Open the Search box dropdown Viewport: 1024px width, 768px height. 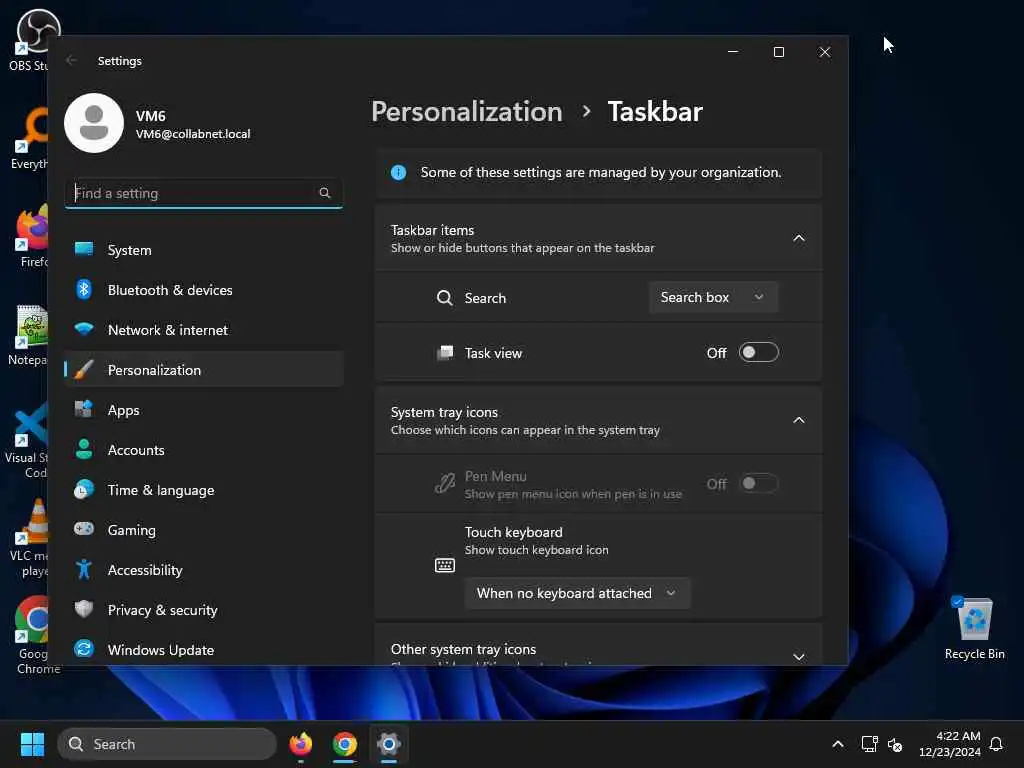coord(713,297)
